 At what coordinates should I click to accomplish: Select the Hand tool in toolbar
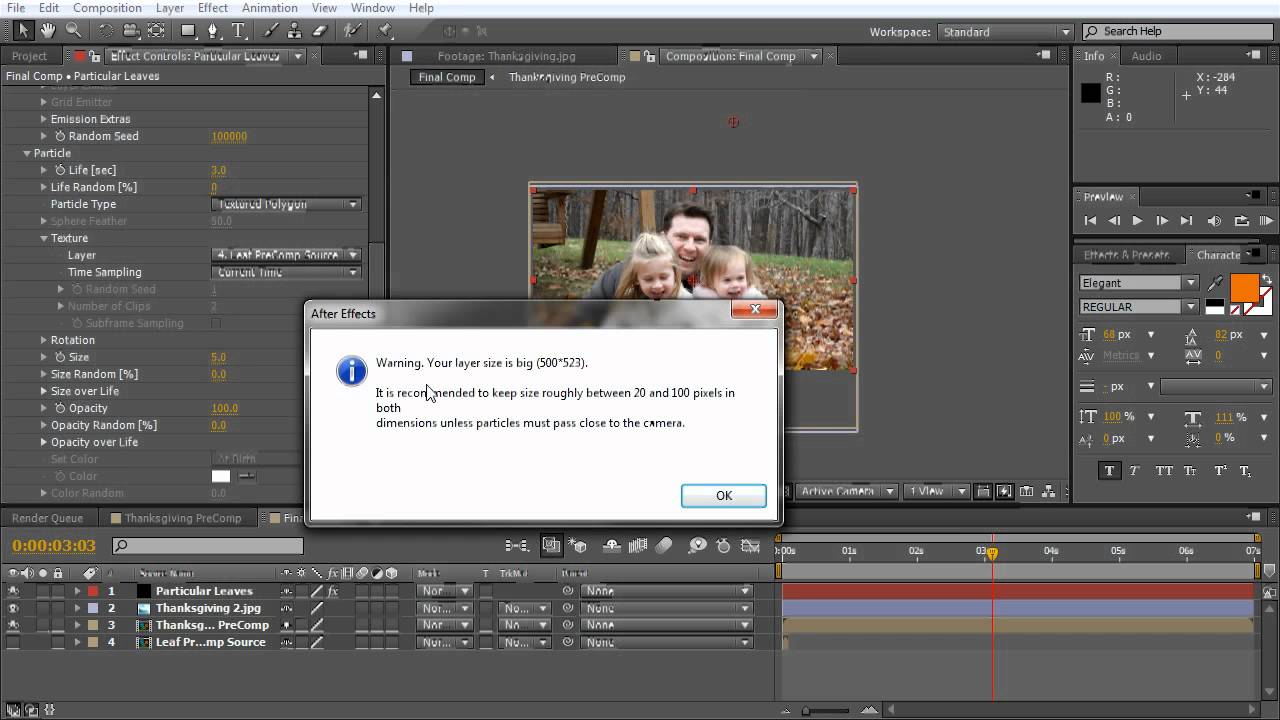[x=48, y=31]
